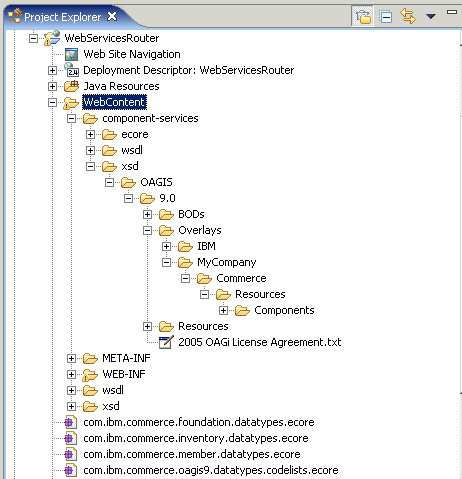Select the Project Explorer tab
The height and width of the screenshot is (479, 462).
coord(62,17)
